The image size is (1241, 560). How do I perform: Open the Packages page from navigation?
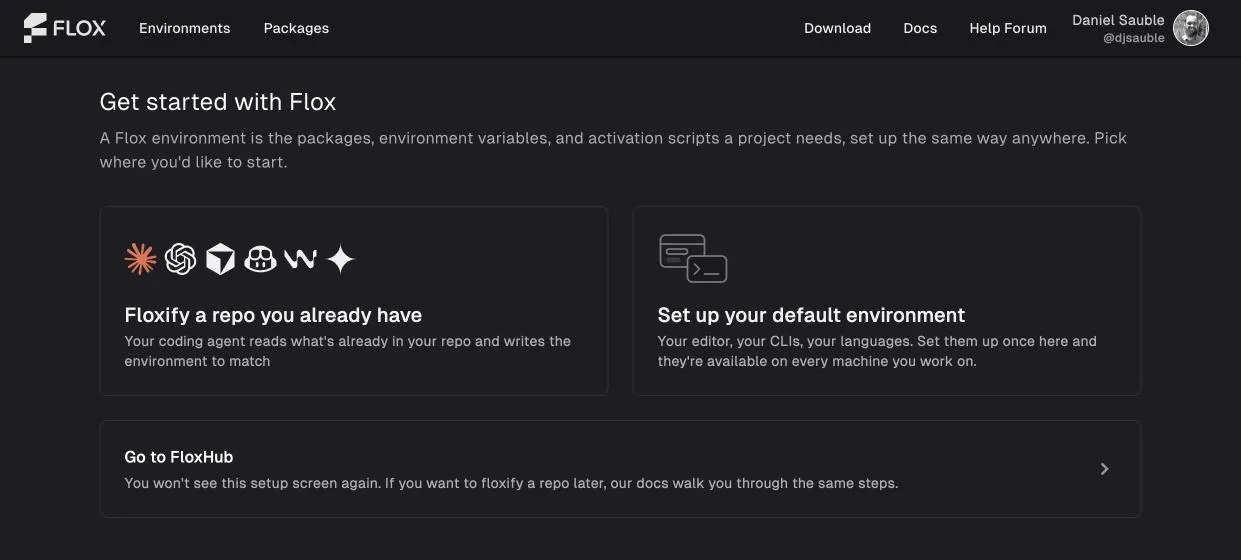(296, 28)
